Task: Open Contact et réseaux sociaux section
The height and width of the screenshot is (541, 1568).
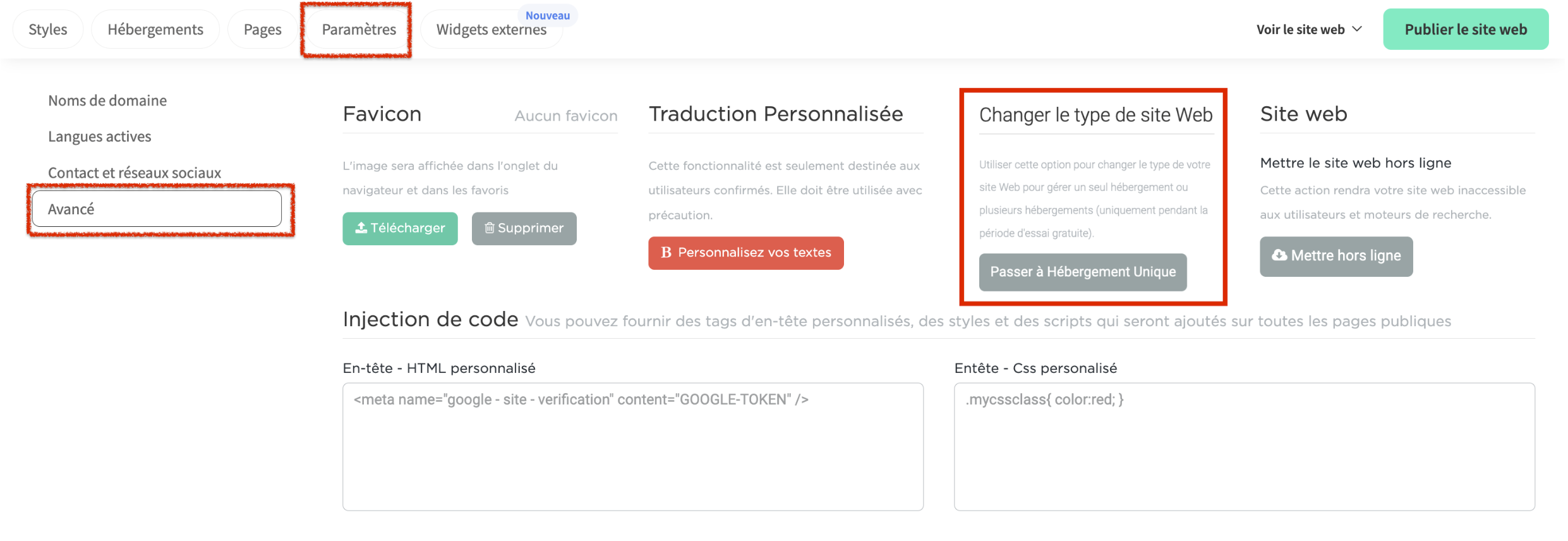Action: coord(135,173)
